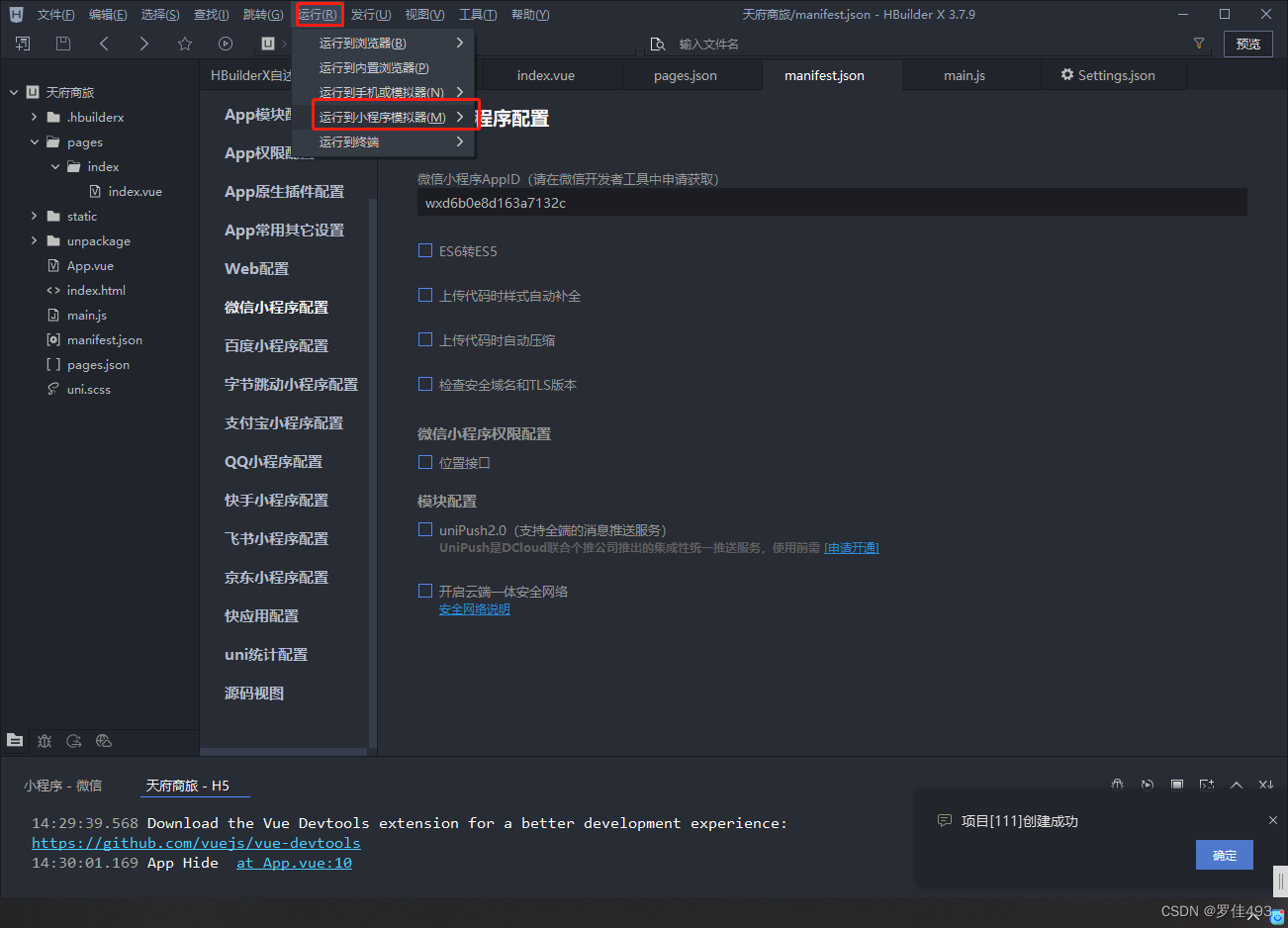Expand the unpackage folder

click(34, 240)
